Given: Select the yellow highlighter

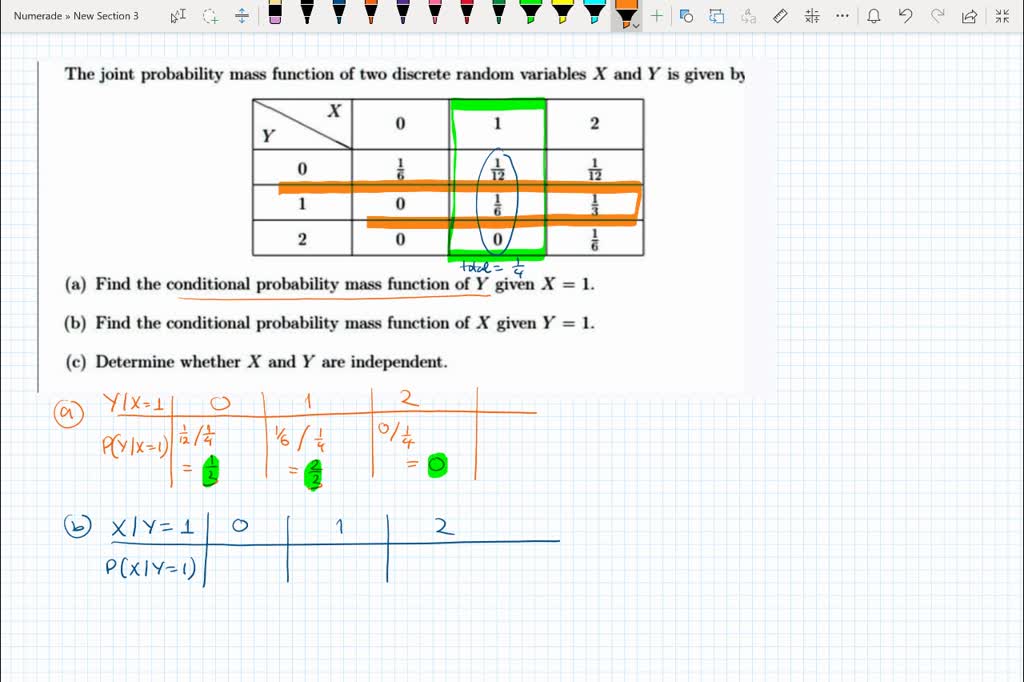Looking at the screenshot, I should point(562,13).
